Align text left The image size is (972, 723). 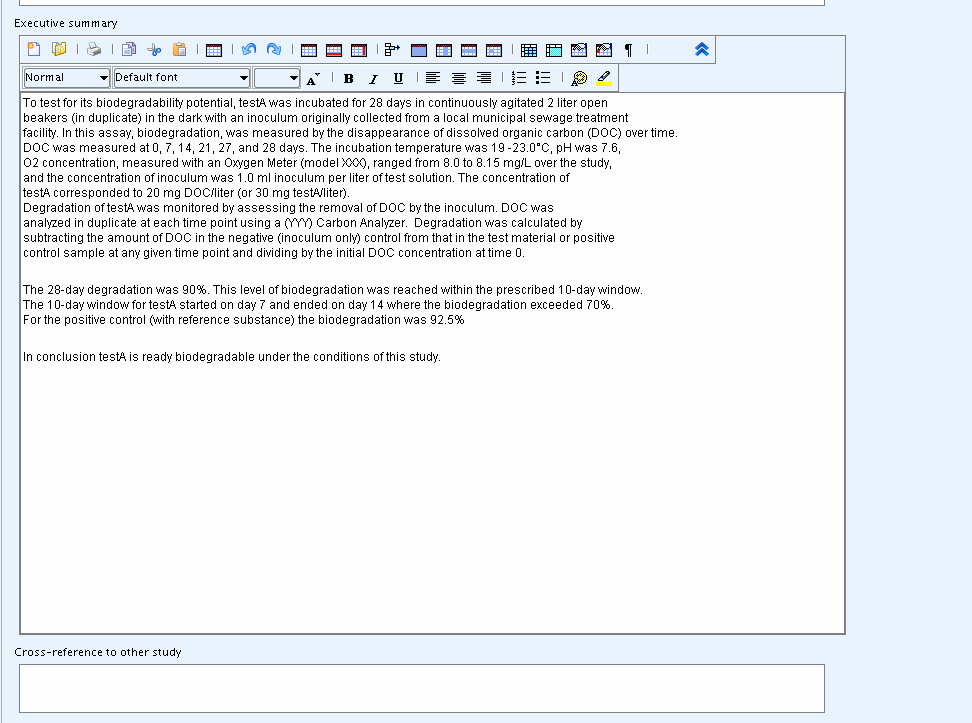click(433, 78)
